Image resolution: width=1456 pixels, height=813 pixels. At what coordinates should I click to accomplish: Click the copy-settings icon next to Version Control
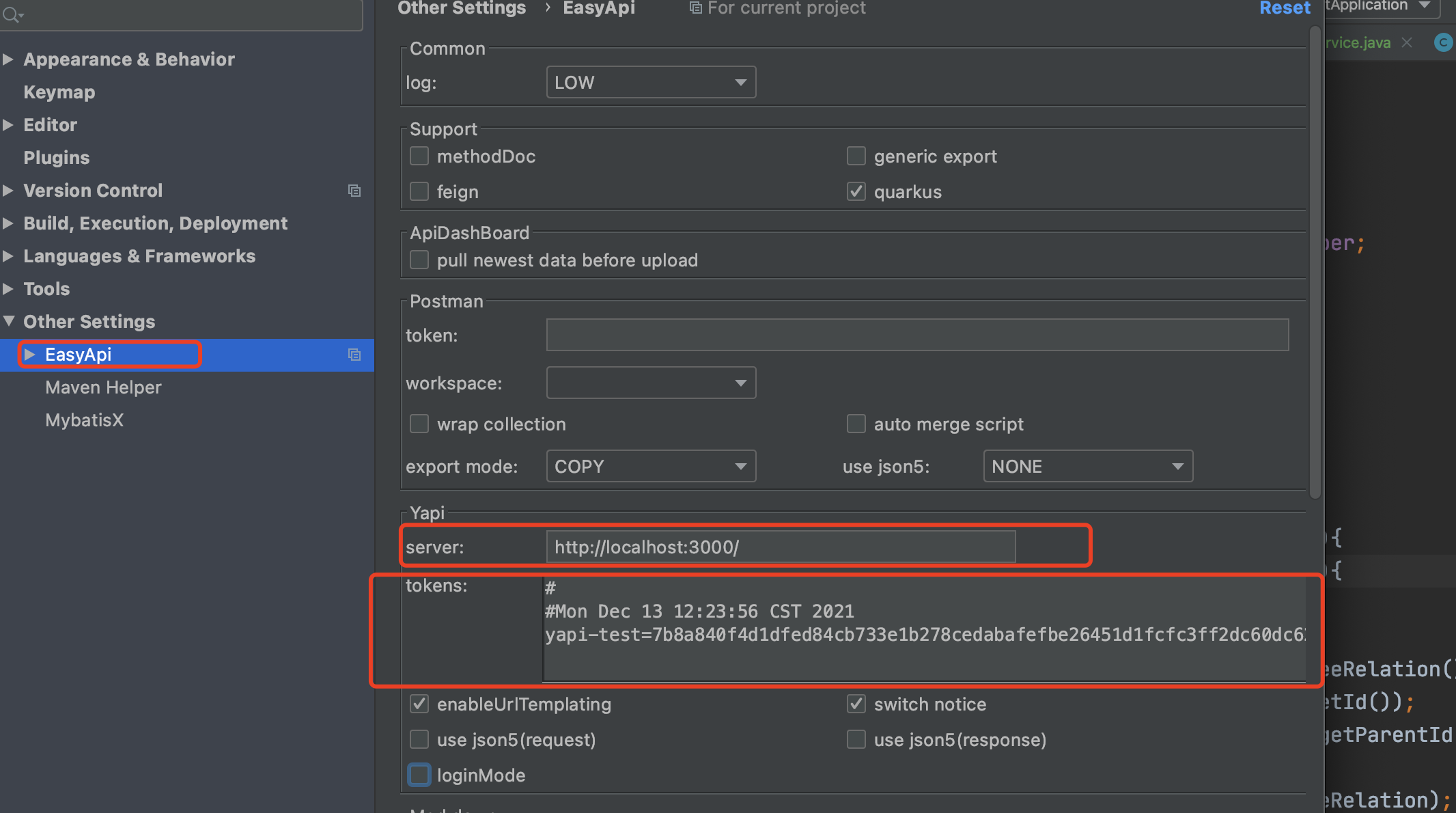(354, 191)
